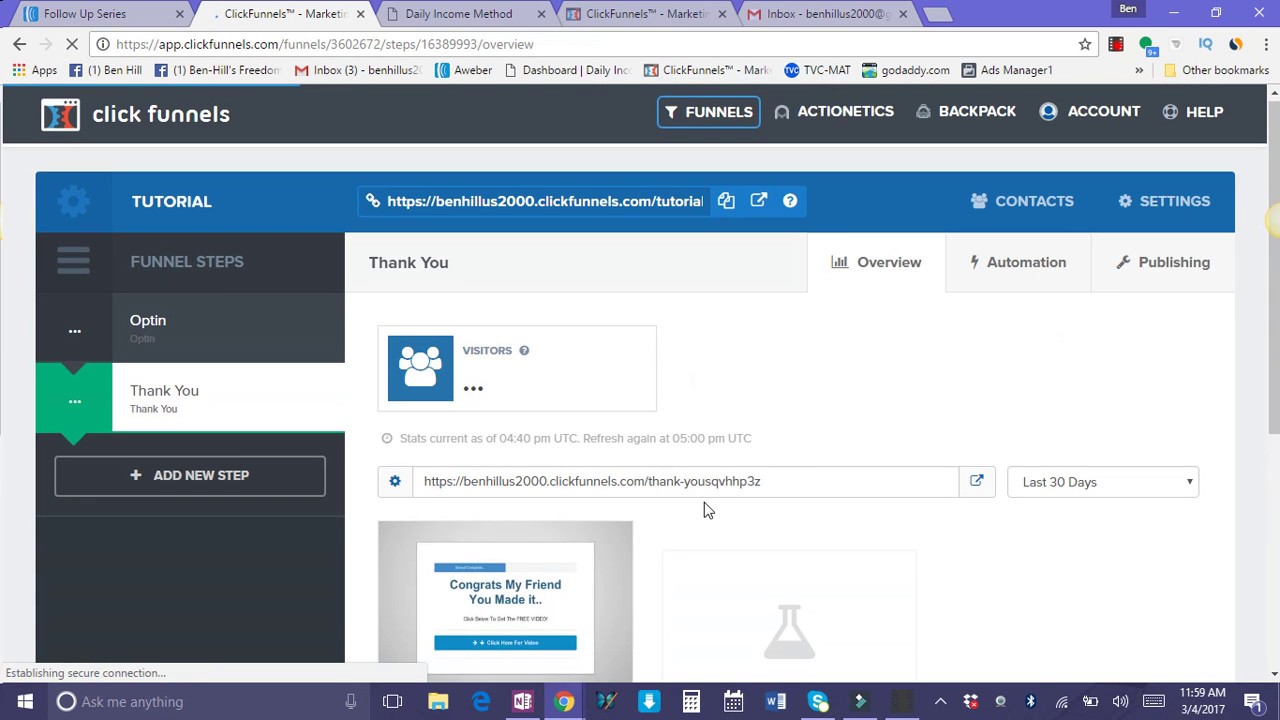This screenshot has height=720, width=1280.
Task: Click the Visitors help question mark icon
Action: coord(524,350)
